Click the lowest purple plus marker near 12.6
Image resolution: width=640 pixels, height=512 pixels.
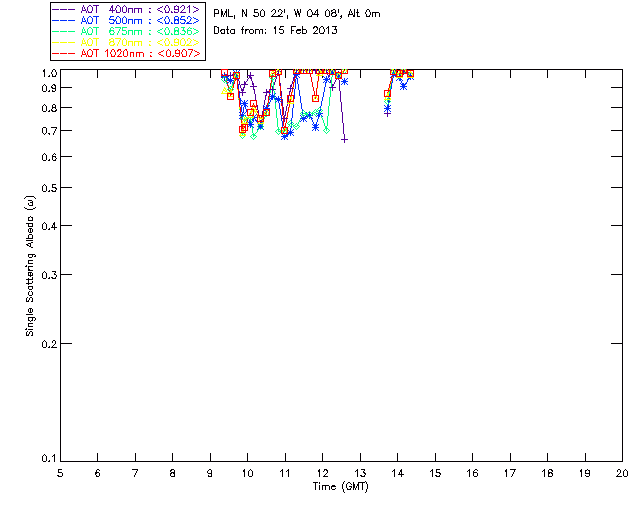click(345, 139)
